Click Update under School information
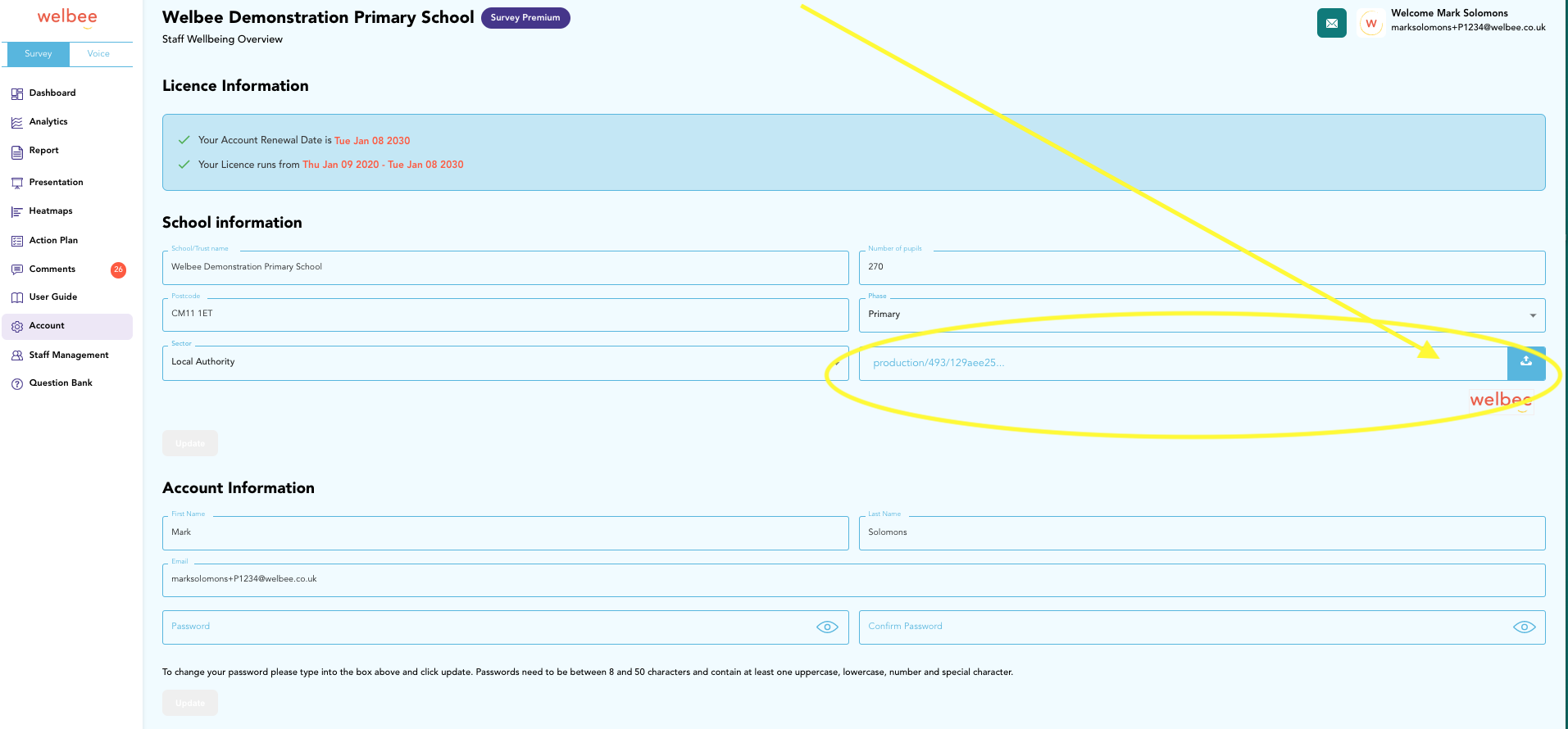The image size is (1568, 729). click(x=190, y=443)
